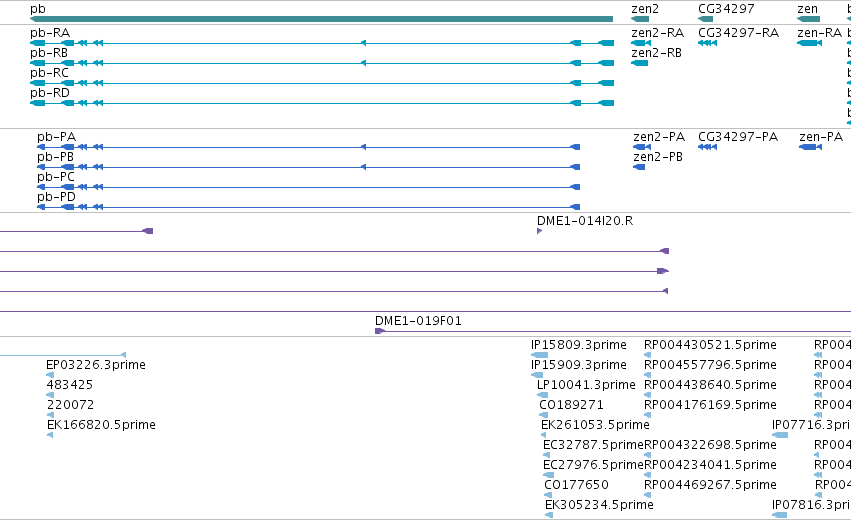Select the DME1-014I20.R clone label
Image resolution: width=851 pixels, height=520 pixels.
(x=585, y=221)
